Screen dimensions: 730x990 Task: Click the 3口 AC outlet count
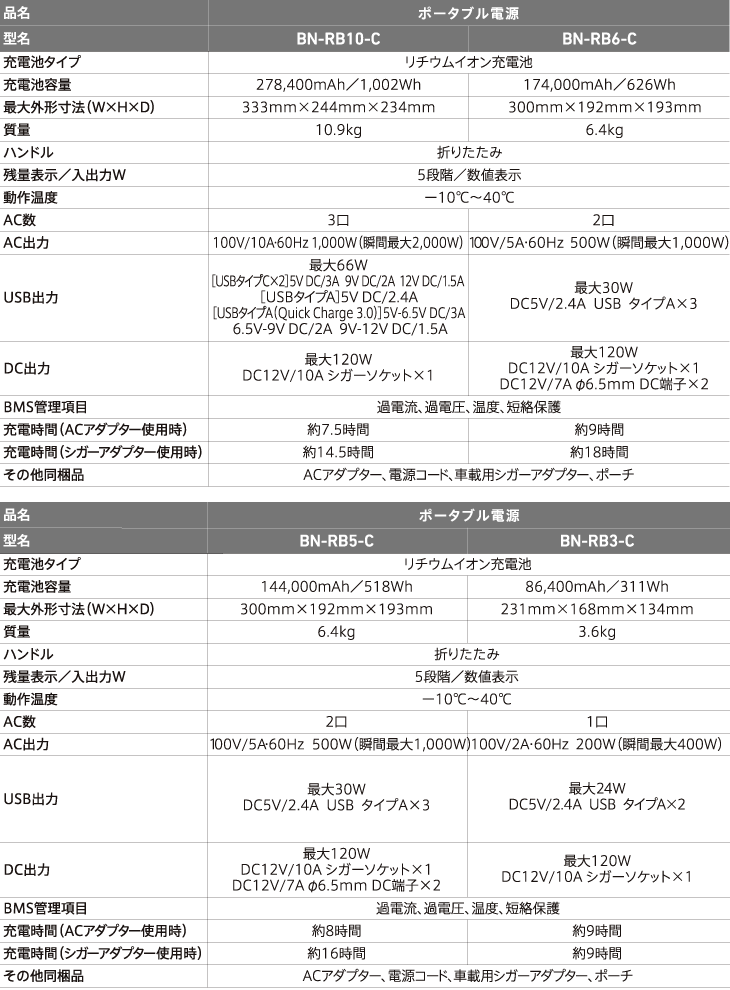coord(338,219)
